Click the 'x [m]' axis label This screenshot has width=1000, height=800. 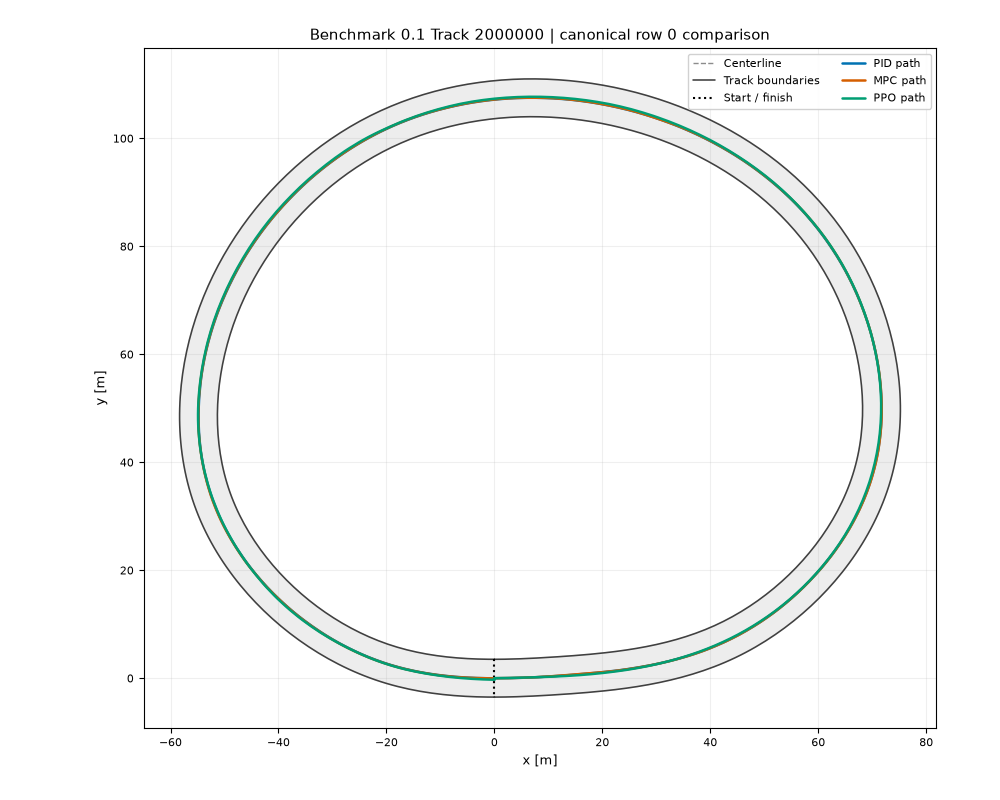click(x=540, y=760)
